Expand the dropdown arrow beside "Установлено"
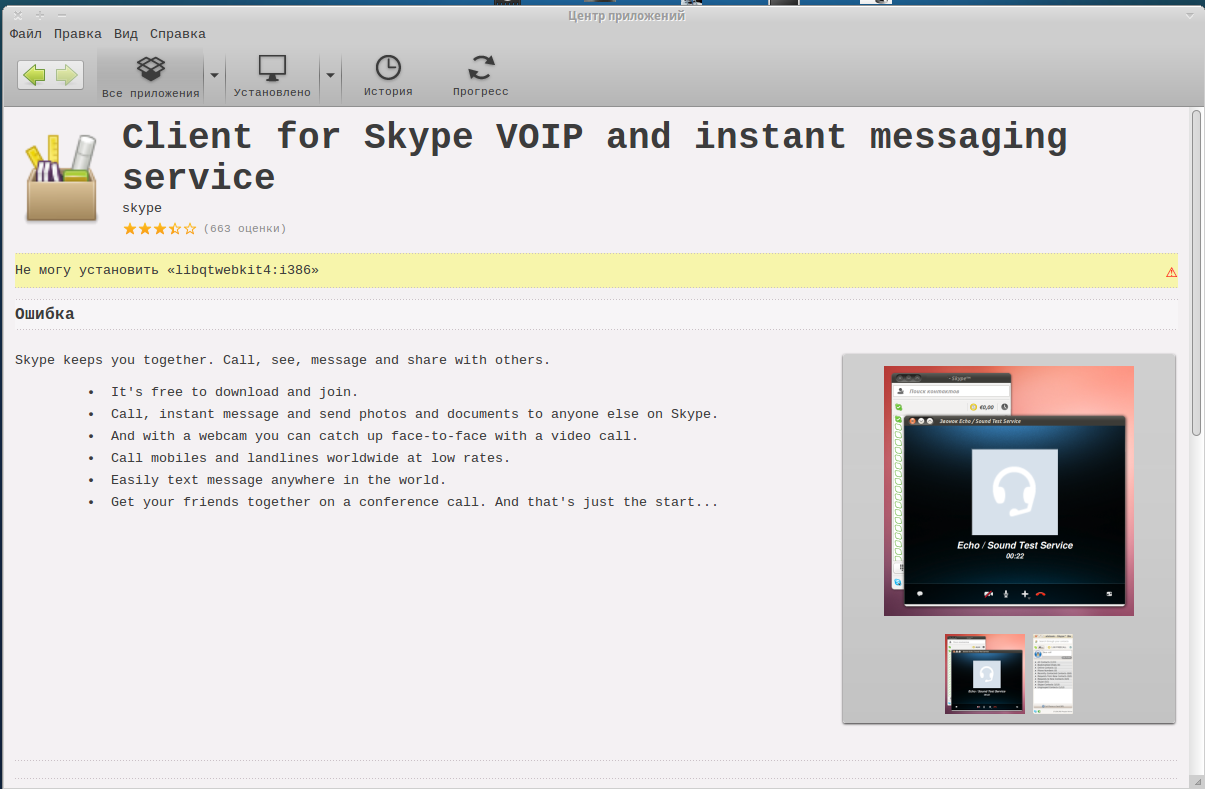 (330, 76)
